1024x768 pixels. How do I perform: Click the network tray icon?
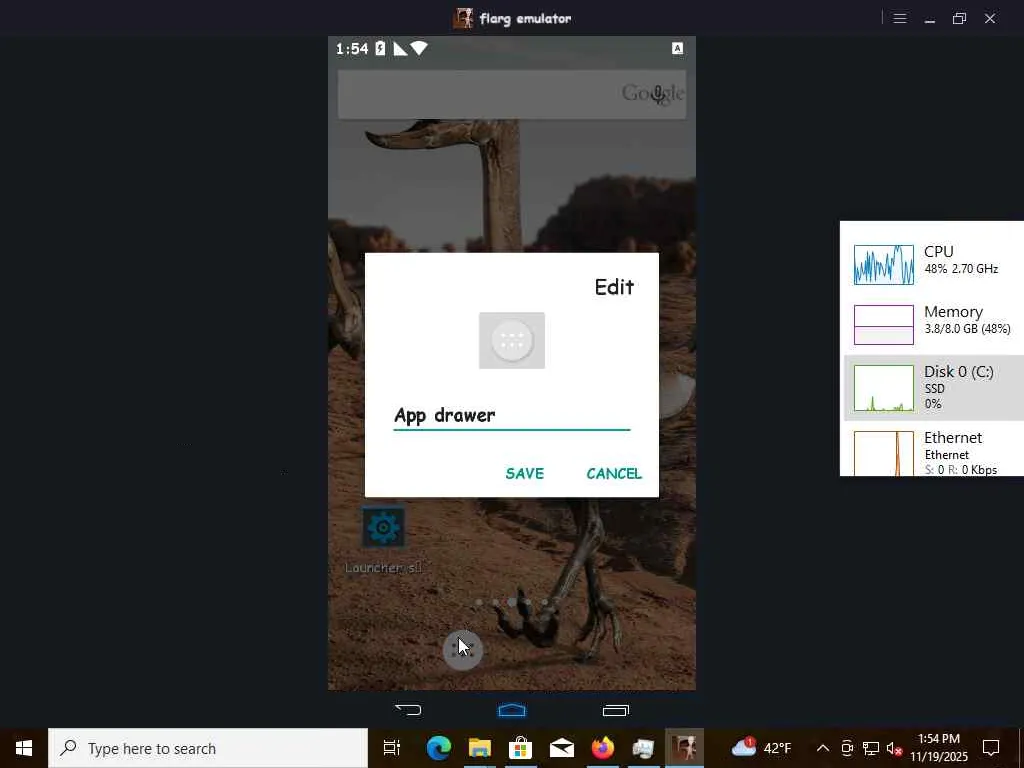(x=871, y=748)
